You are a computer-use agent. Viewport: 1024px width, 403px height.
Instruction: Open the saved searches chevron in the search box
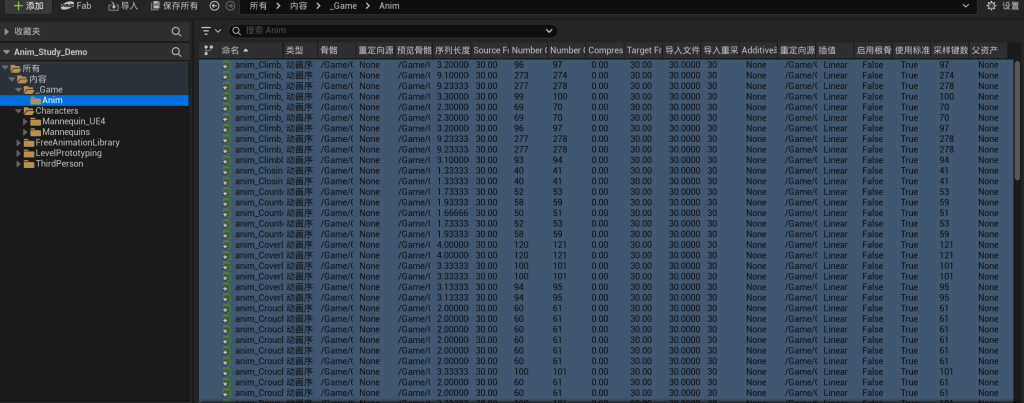click(x=549, y=31)
